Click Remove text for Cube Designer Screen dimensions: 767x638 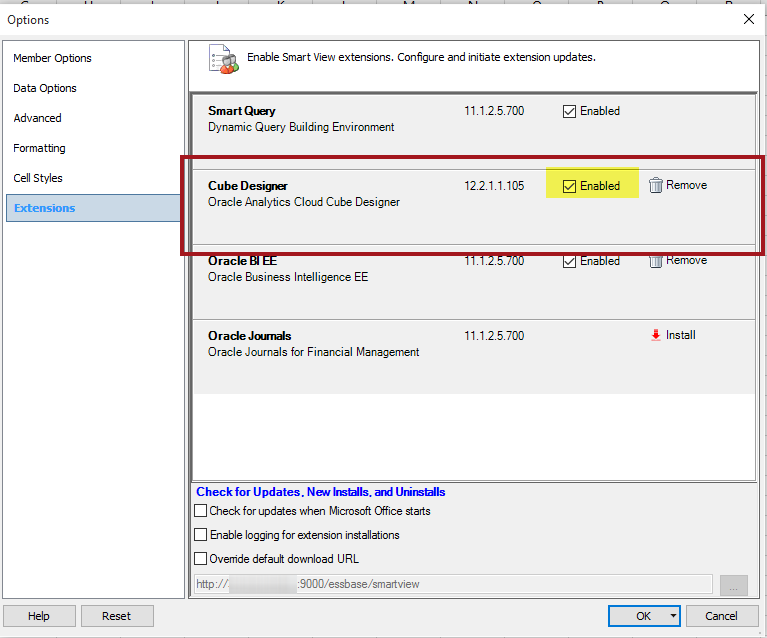click(x=686, y=185)
